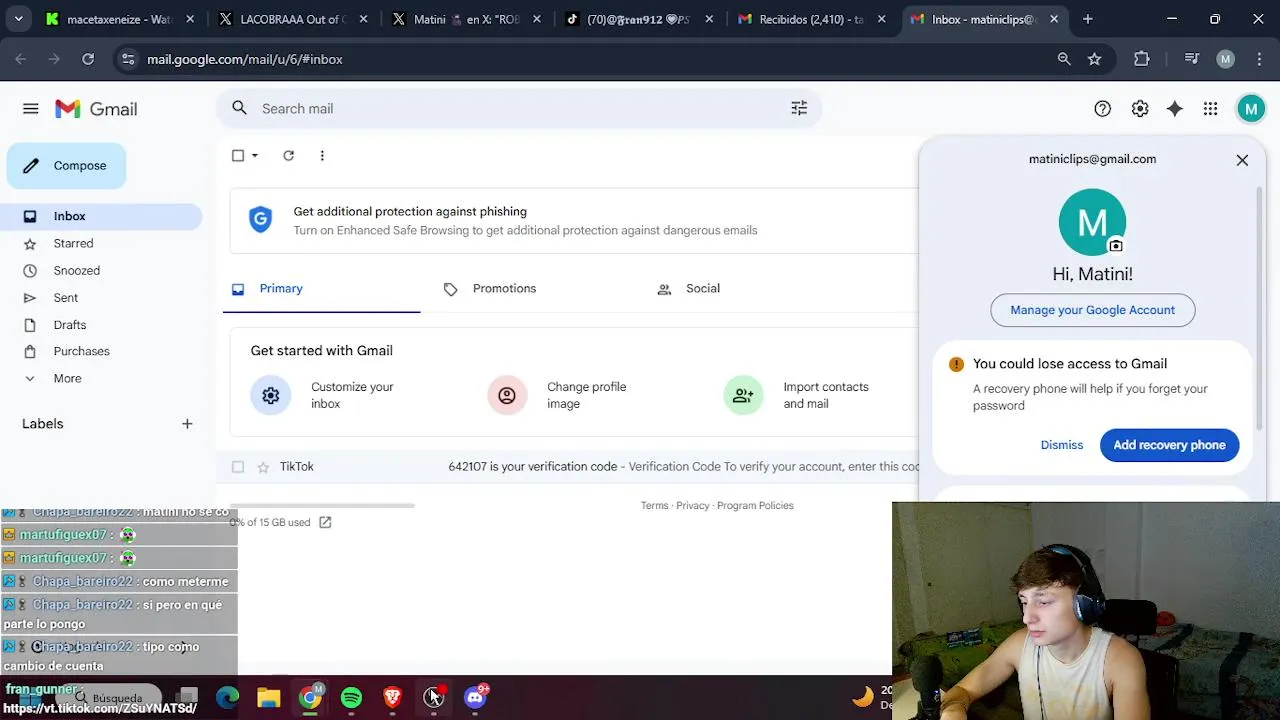Click the account avatar in Gmail header
The width and height of the screenshot is (1280, 720).
coord(1251,109)
